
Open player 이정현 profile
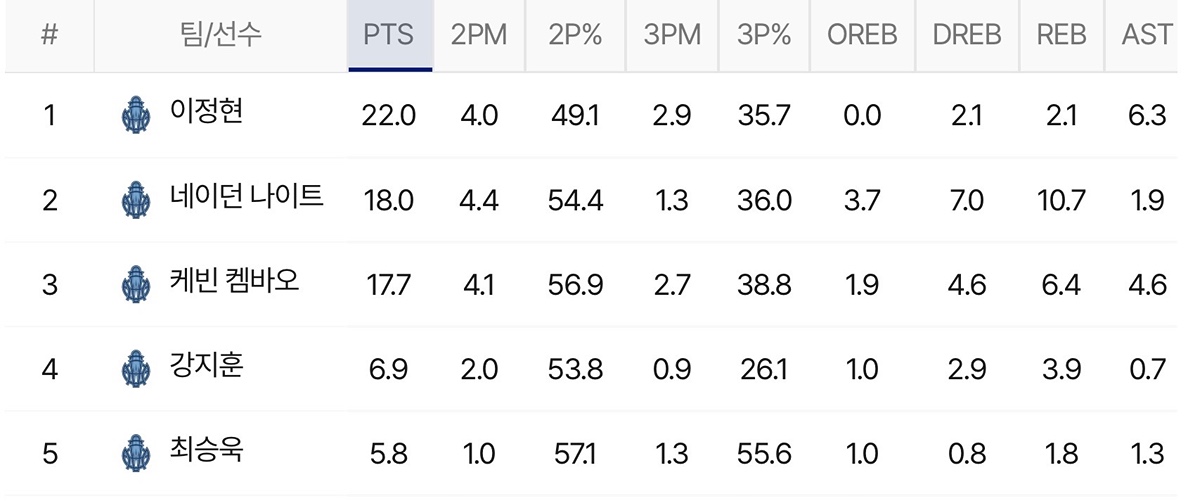click(x=206, y=111)
